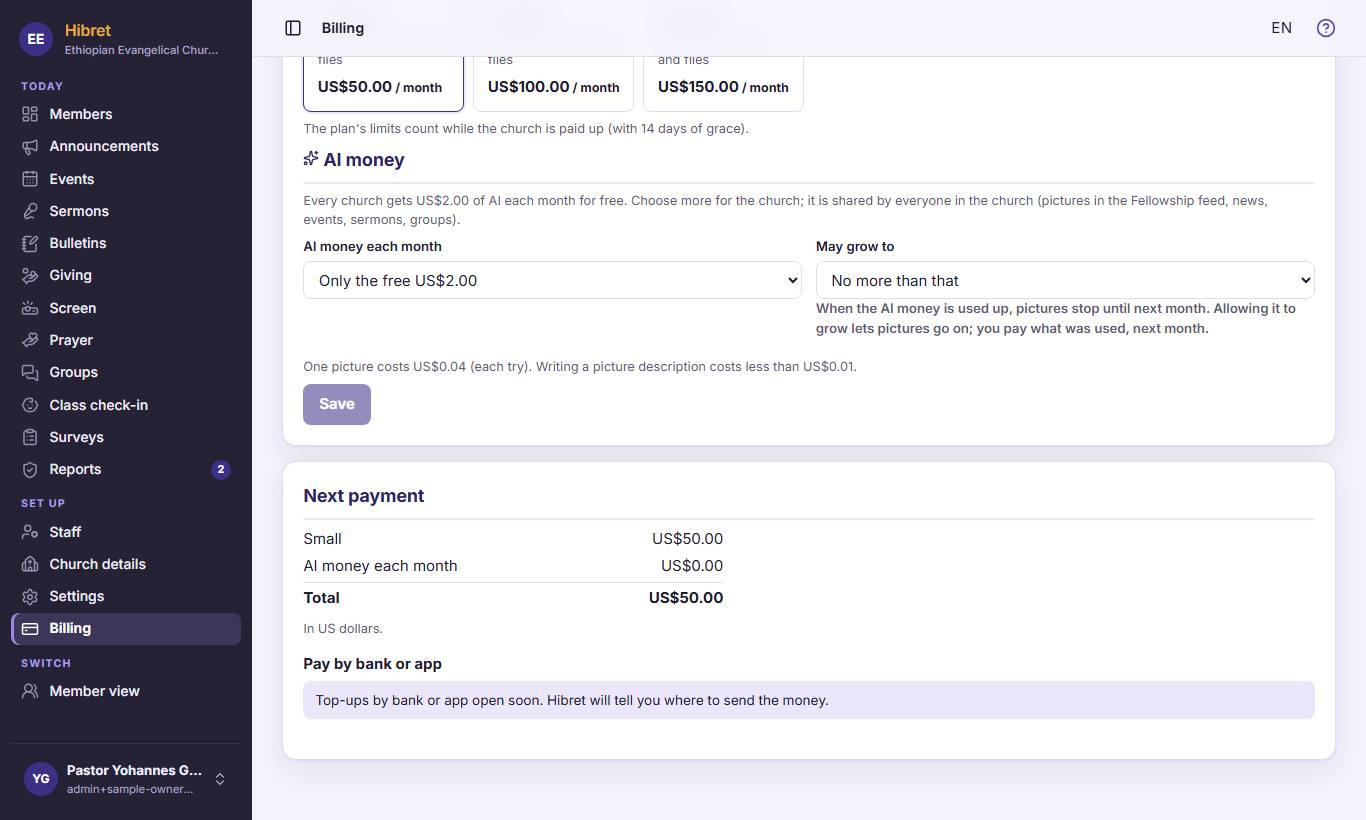Click the Total US$50.00 amount
Viewport: 1366px width, 820px height.
point(686,598)
